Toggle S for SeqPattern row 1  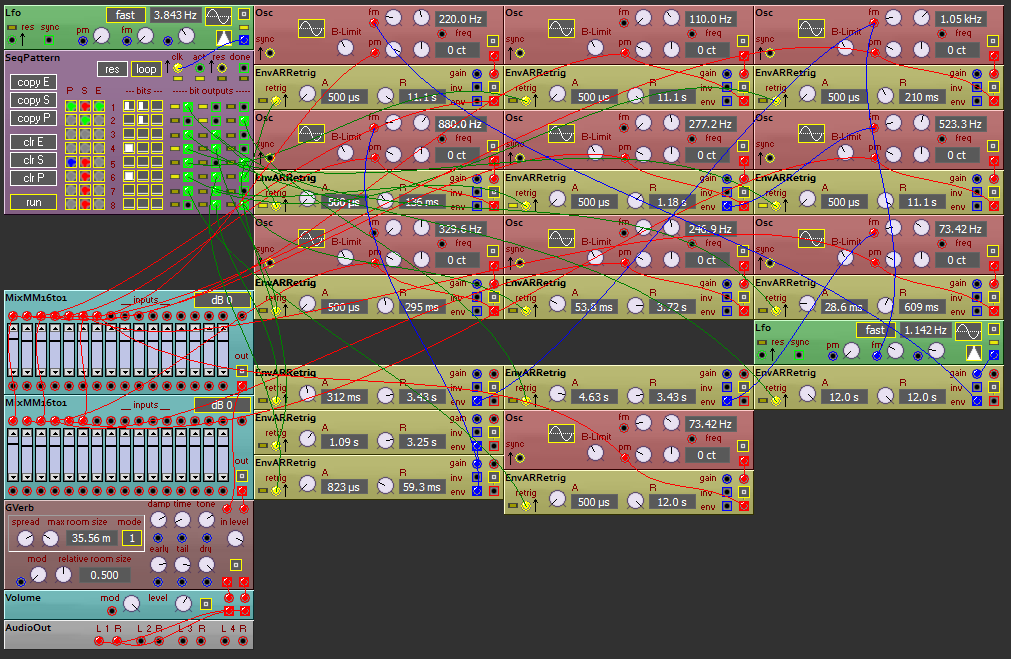[x=85, y=106]
